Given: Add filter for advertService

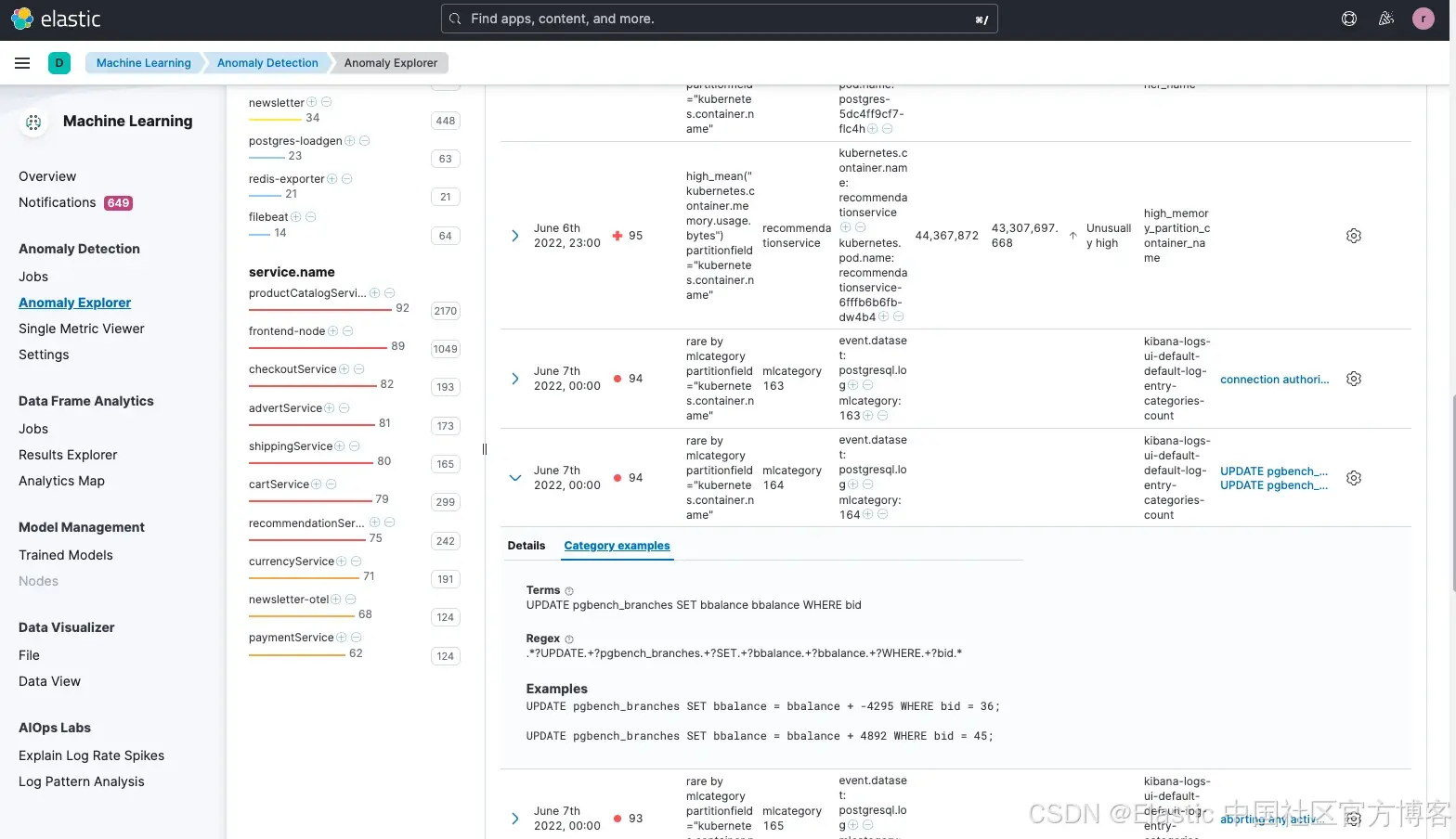Looking at the screenshot, I should 330,408.
